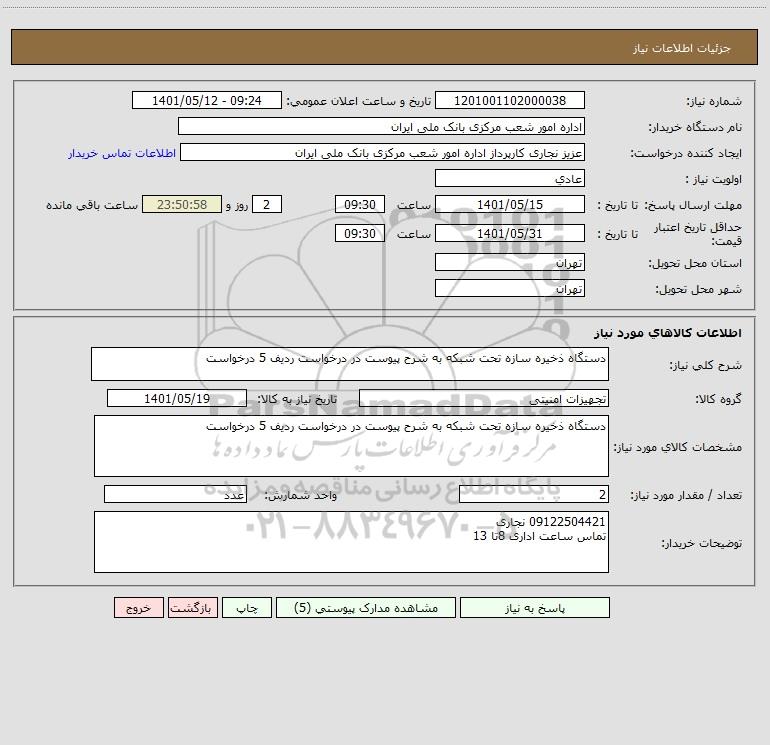
Task: Click the تاریخ نیاز به کالا field 1401/05/19
Action: [177, 398]
